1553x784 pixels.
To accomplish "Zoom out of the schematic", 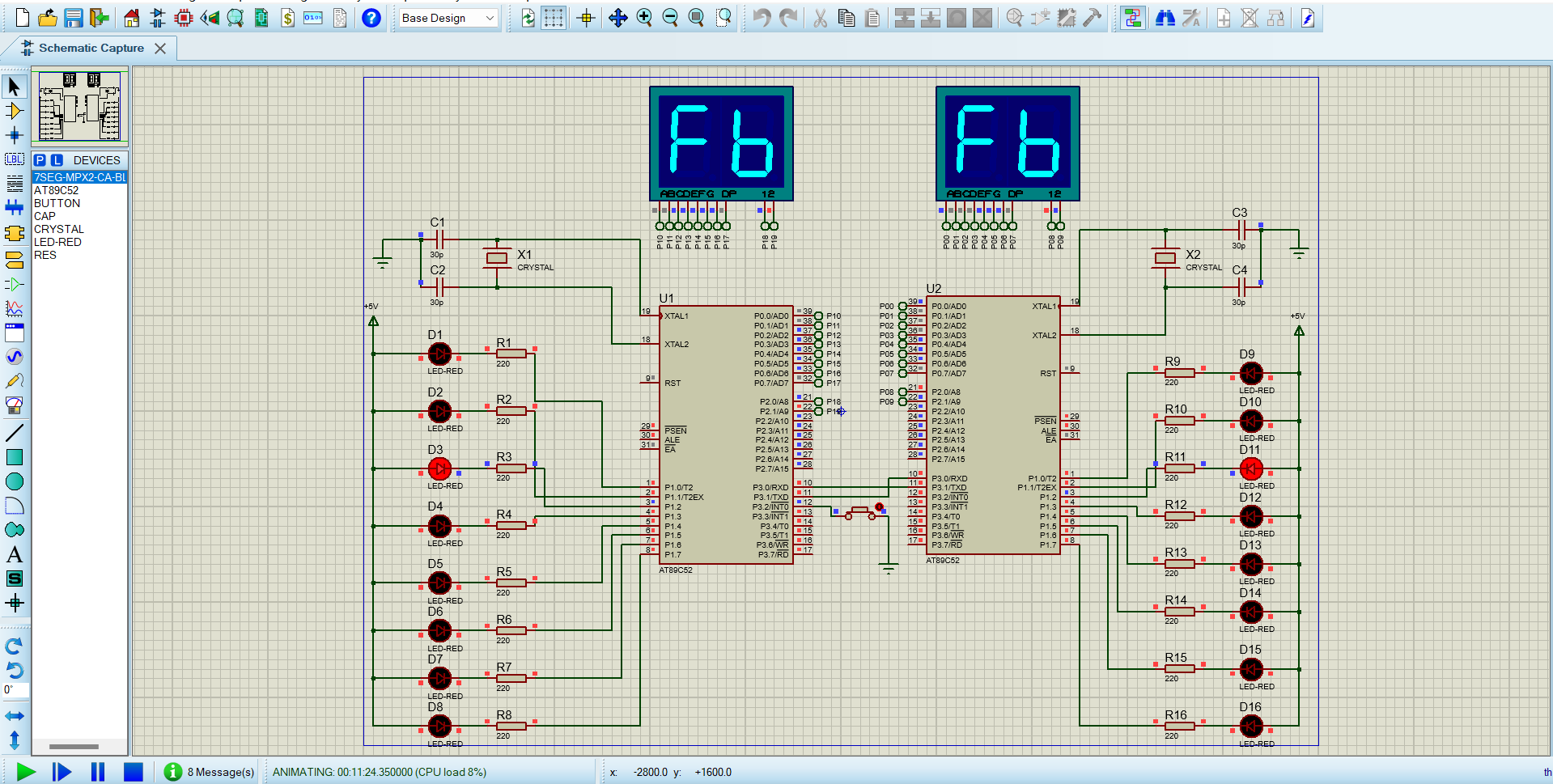I will coord(670,18).
